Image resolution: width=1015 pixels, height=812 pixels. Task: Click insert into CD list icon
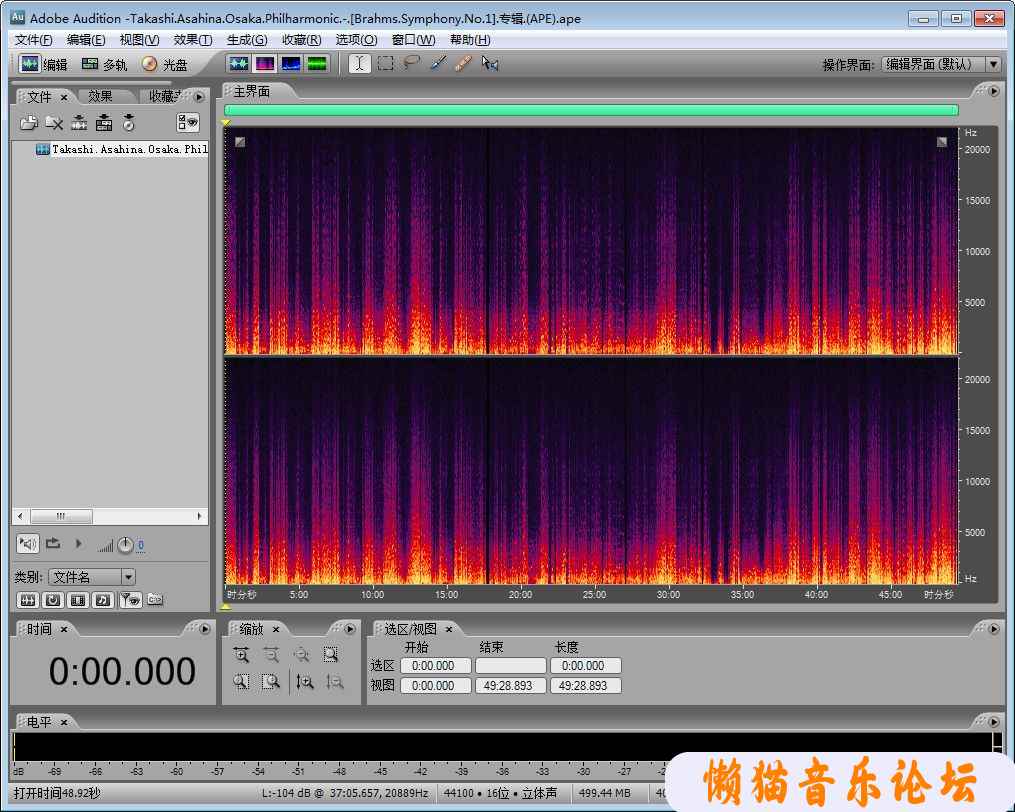129,122
